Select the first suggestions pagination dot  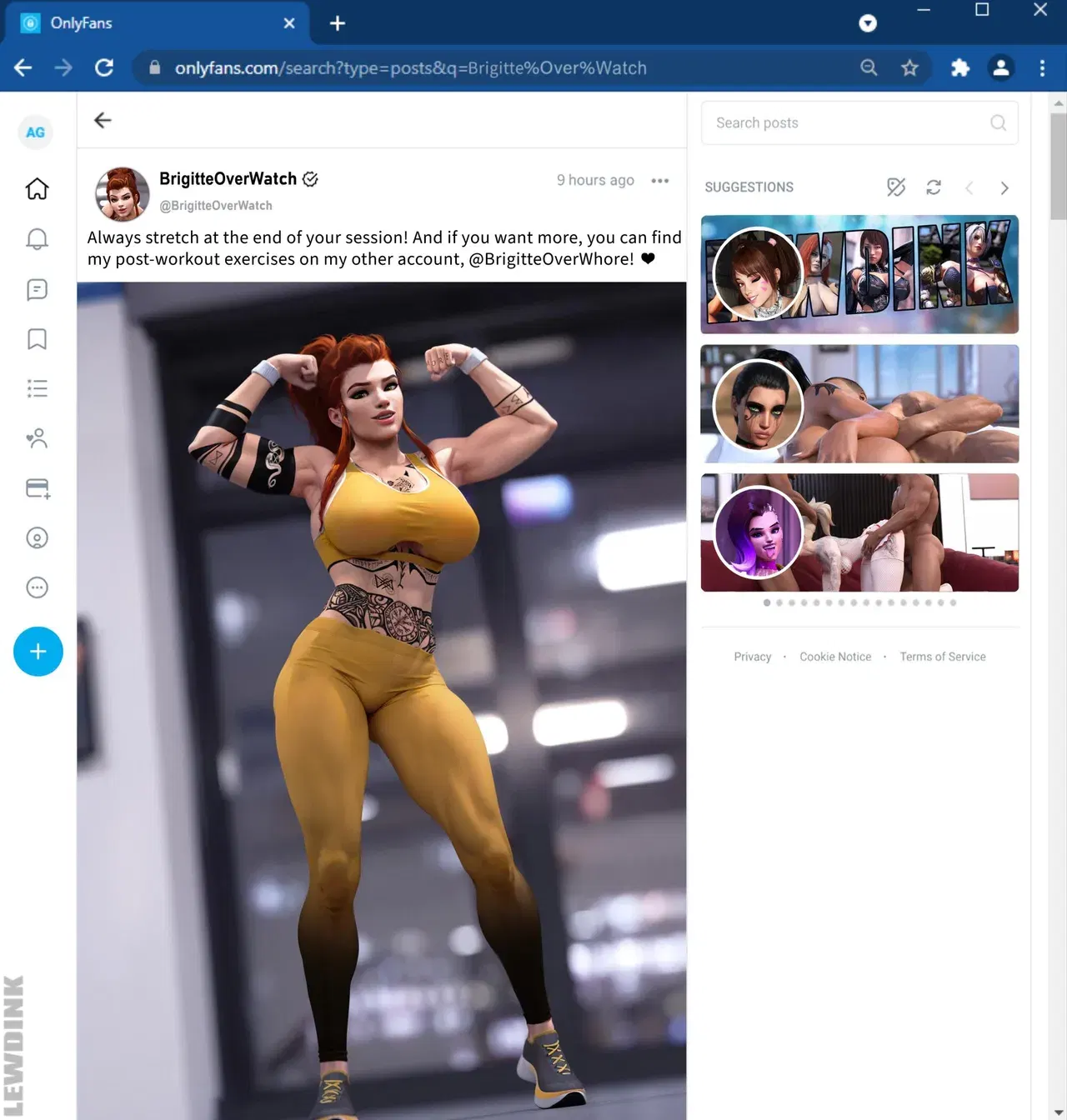click(x=767, y=602)
